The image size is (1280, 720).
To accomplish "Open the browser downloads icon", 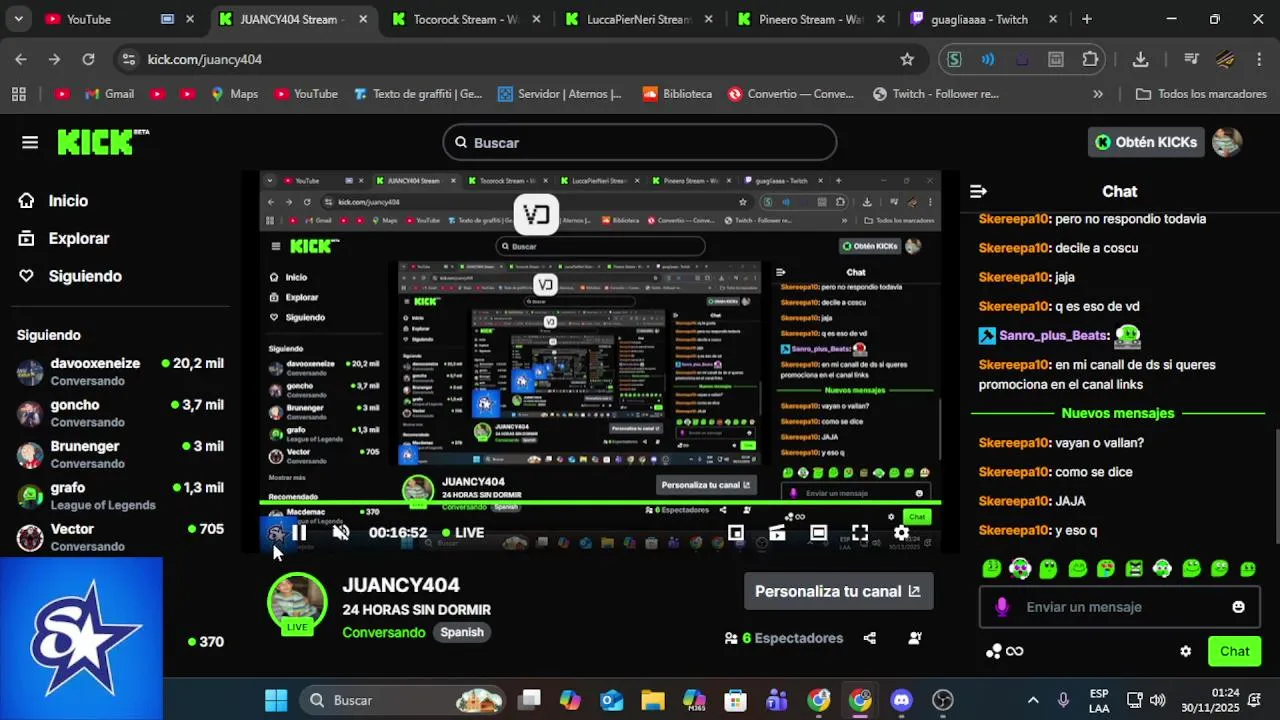I will 1140,59.
